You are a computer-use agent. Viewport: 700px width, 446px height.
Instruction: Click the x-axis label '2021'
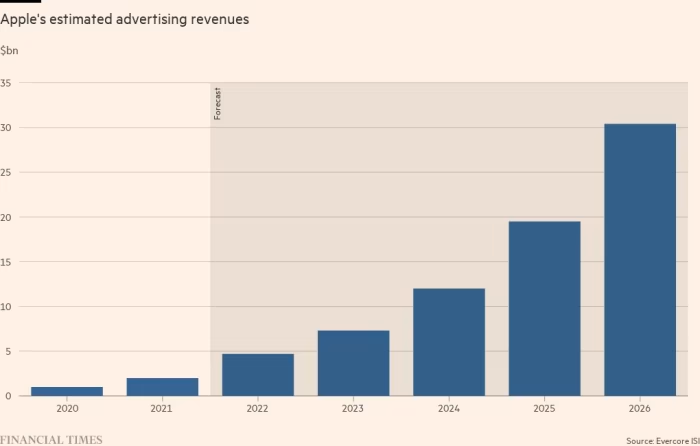tap(161, 408)
